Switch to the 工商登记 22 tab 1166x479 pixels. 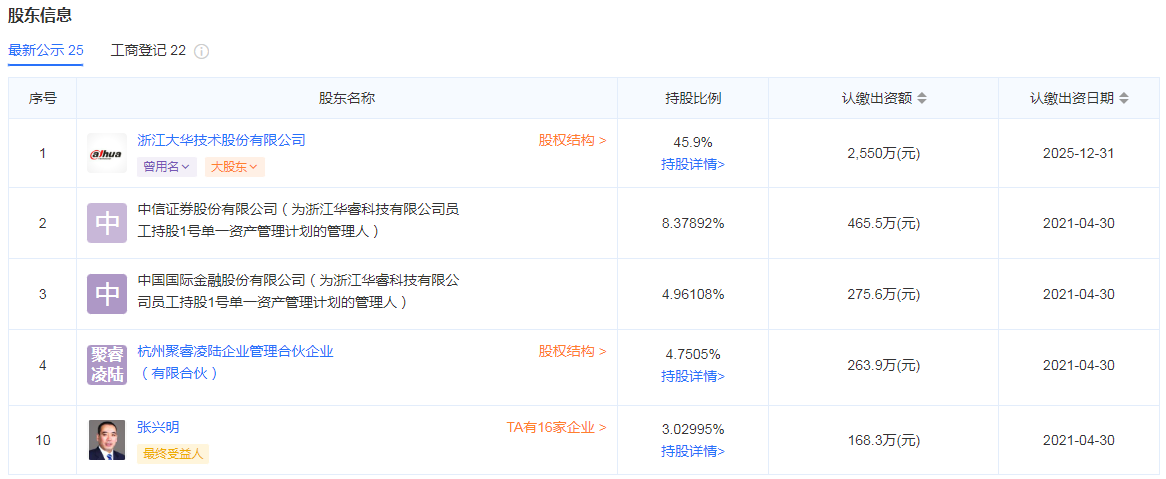(x=148, y=51)
